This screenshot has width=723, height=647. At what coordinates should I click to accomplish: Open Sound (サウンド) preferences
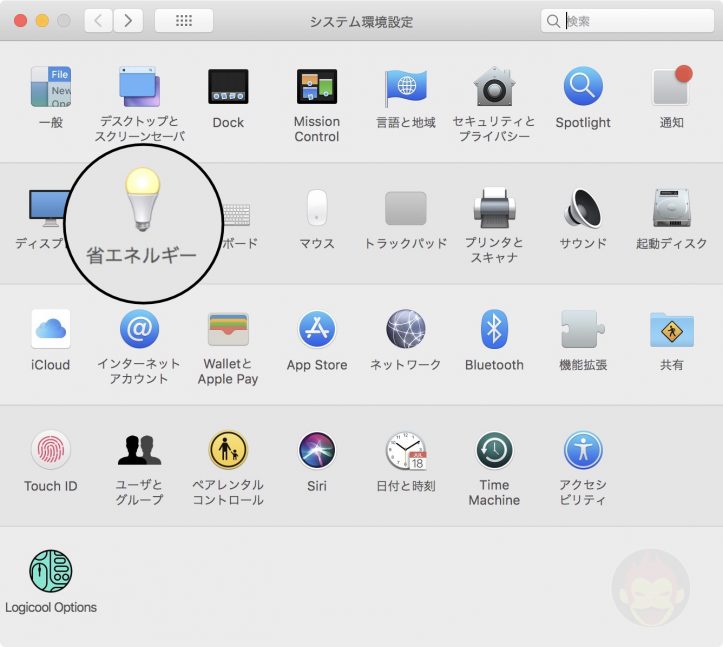[x=583, y=208]
